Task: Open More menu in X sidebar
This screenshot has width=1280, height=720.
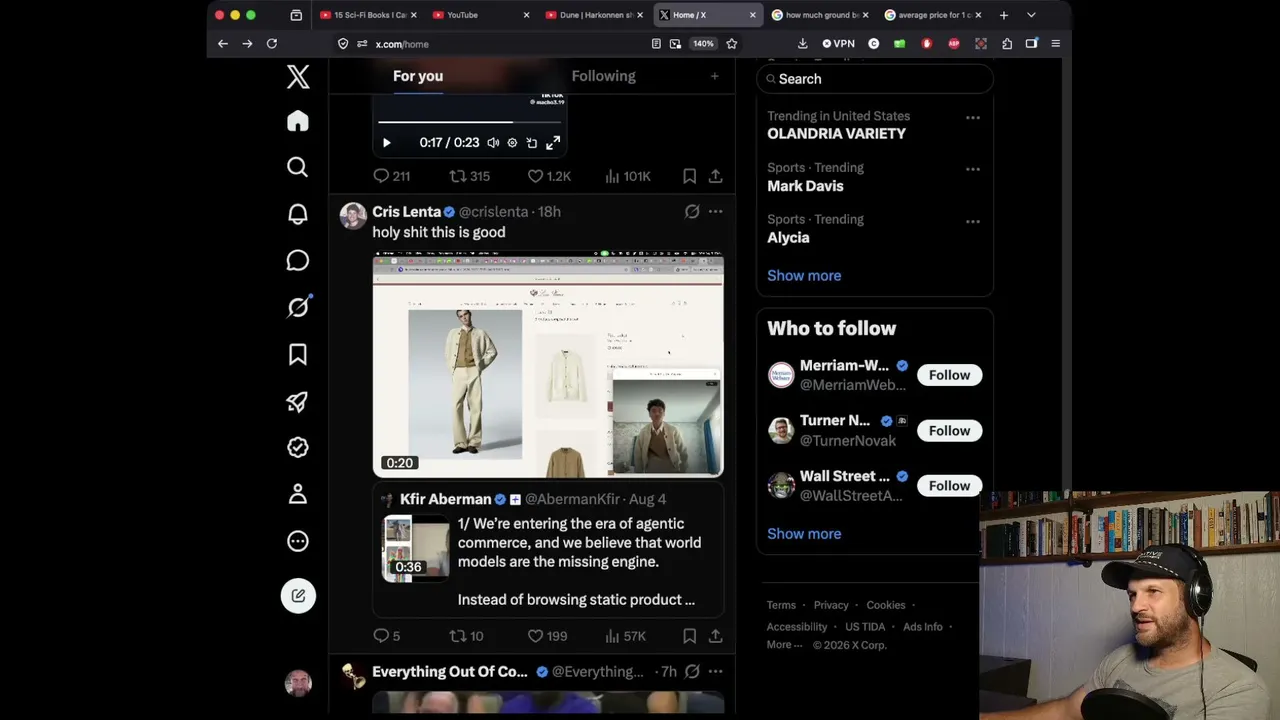Action: click(298, 541)
